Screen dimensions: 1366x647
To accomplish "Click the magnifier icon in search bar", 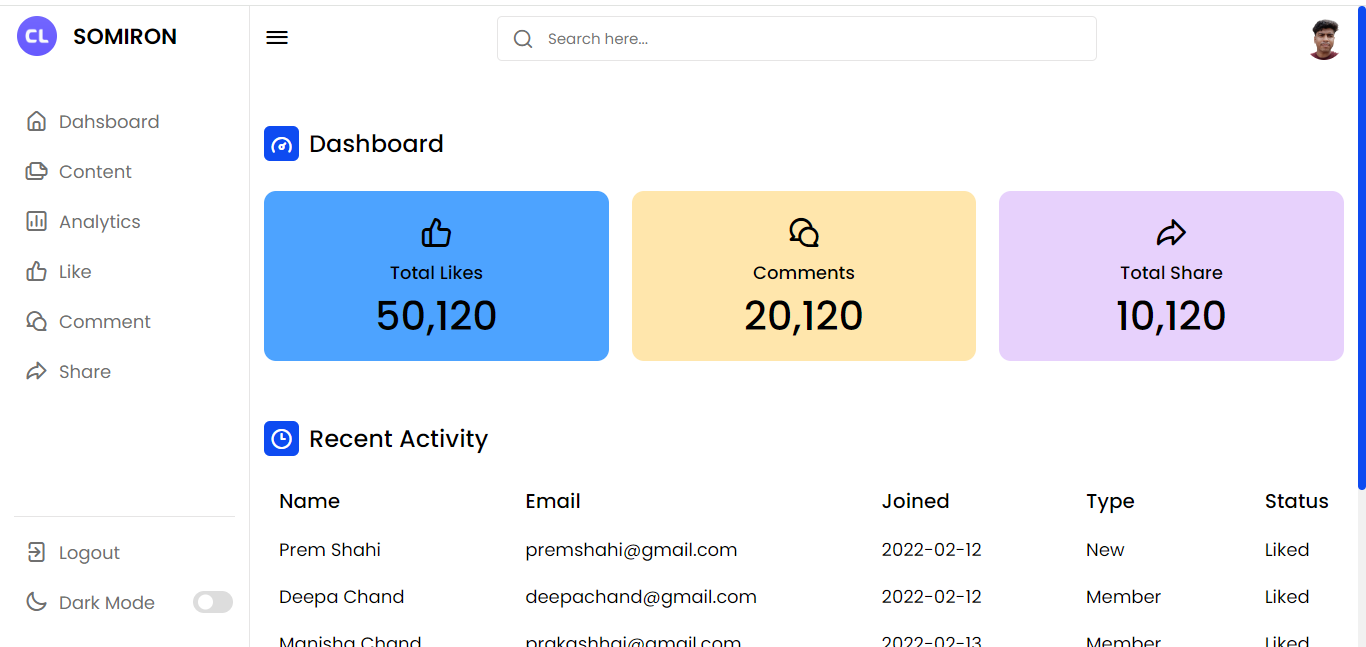I will tap(523, 39).
